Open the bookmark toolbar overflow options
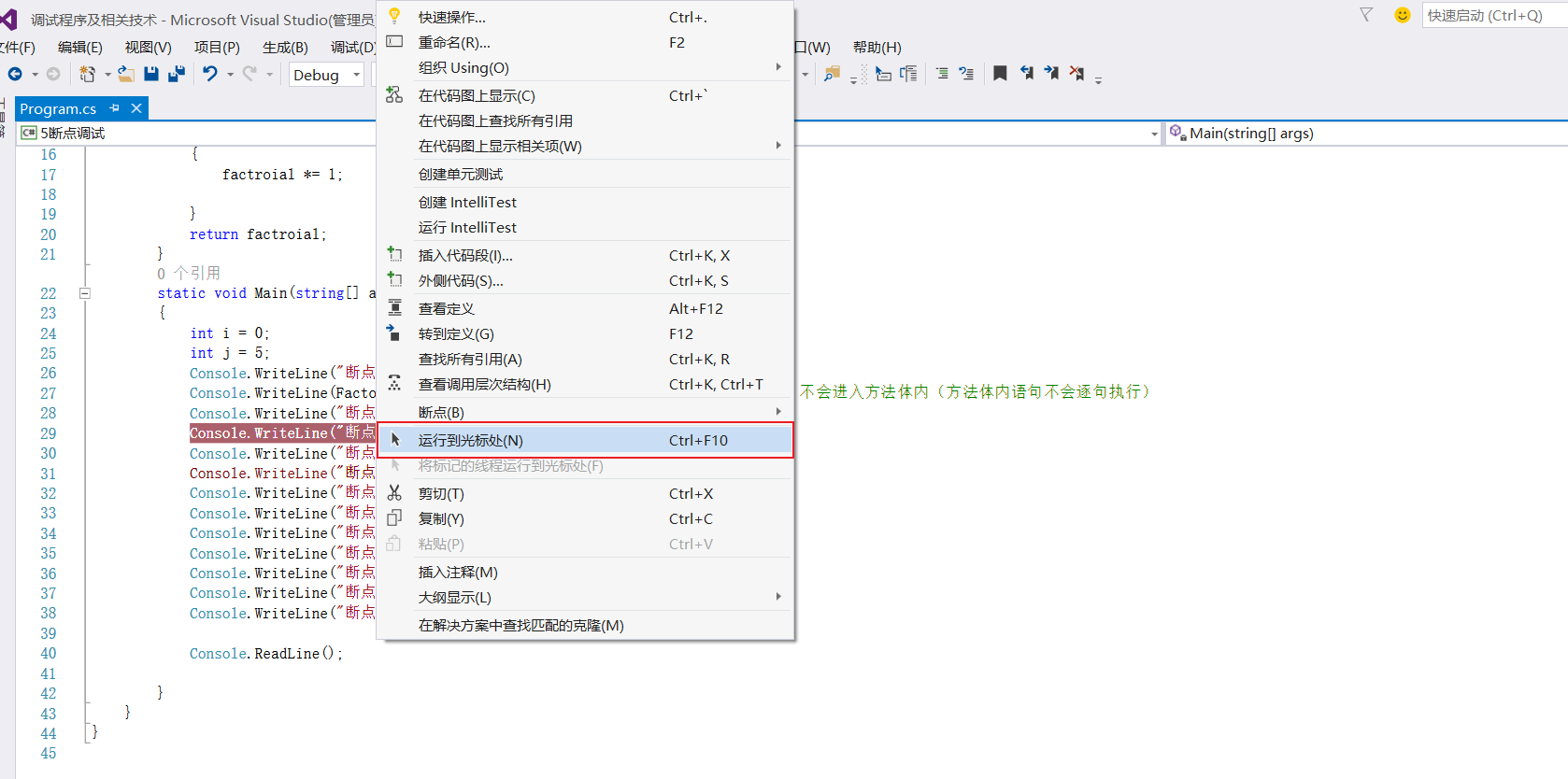The image size is (1568, 779). pyautogui.click(x=1099, y=80)
